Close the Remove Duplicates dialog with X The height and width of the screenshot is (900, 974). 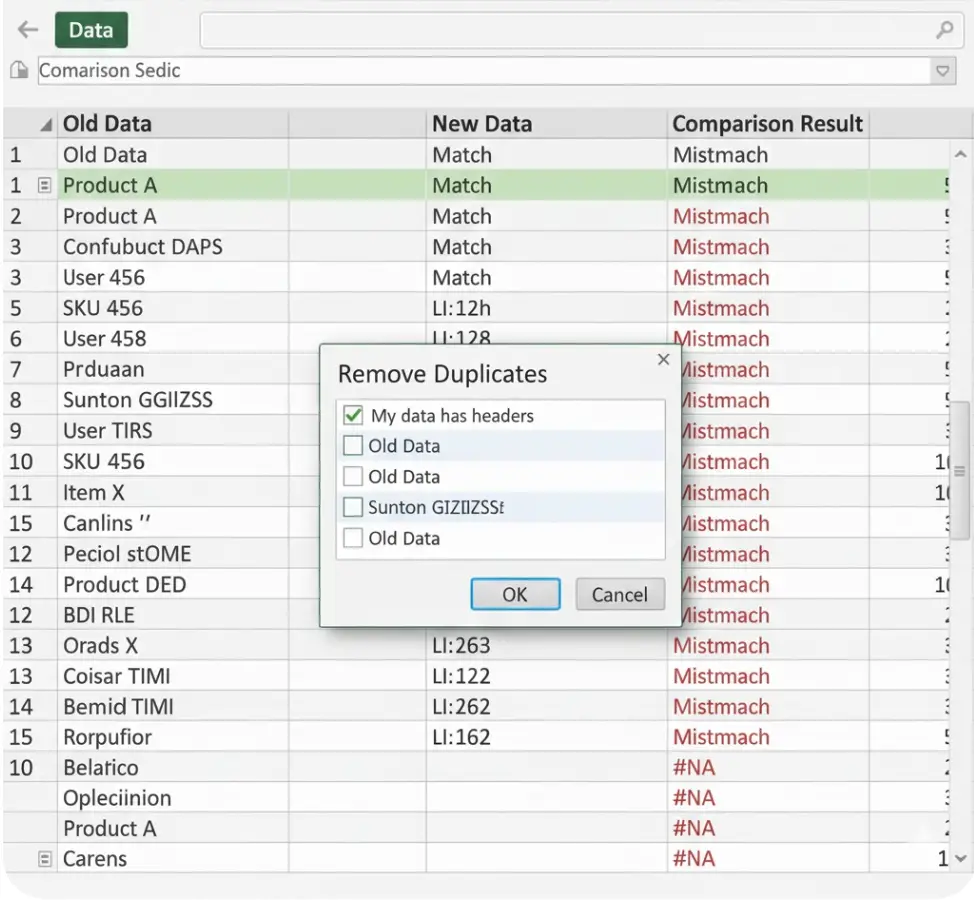pyautogui.click(x=663, y=359)
